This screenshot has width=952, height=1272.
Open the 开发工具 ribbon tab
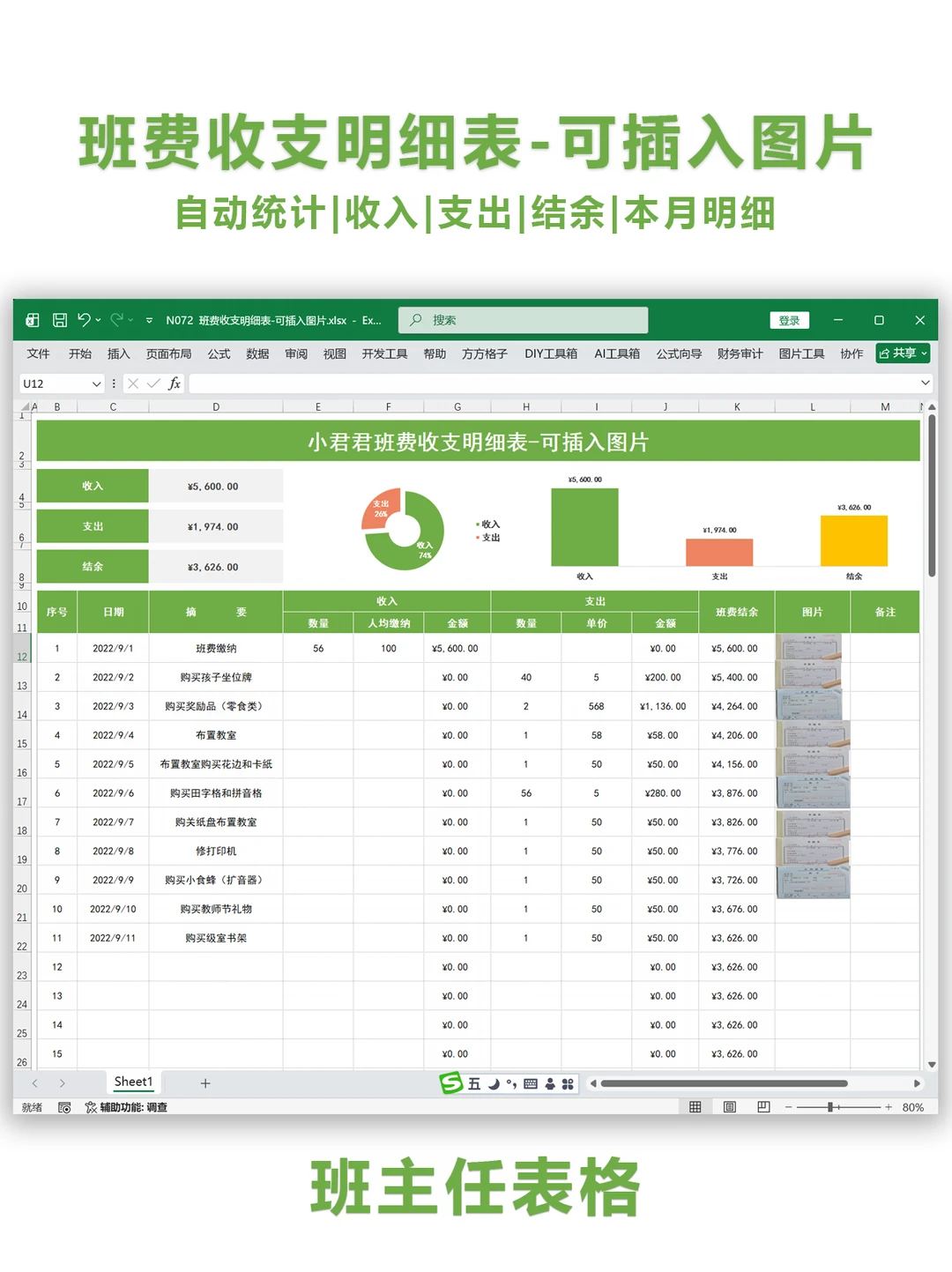point(384,353)
